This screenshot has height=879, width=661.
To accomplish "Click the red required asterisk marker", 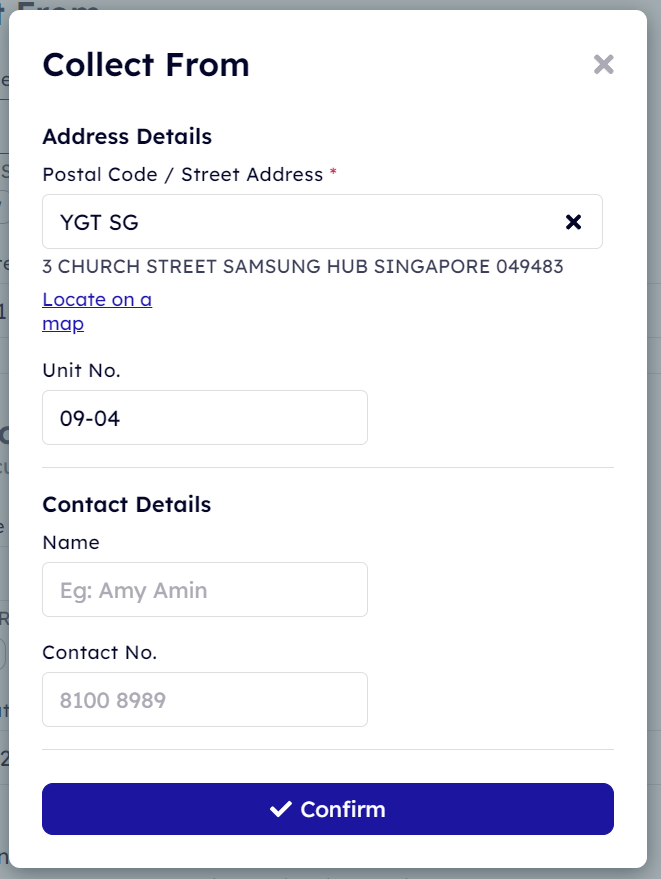I will [x=333, y=172].
